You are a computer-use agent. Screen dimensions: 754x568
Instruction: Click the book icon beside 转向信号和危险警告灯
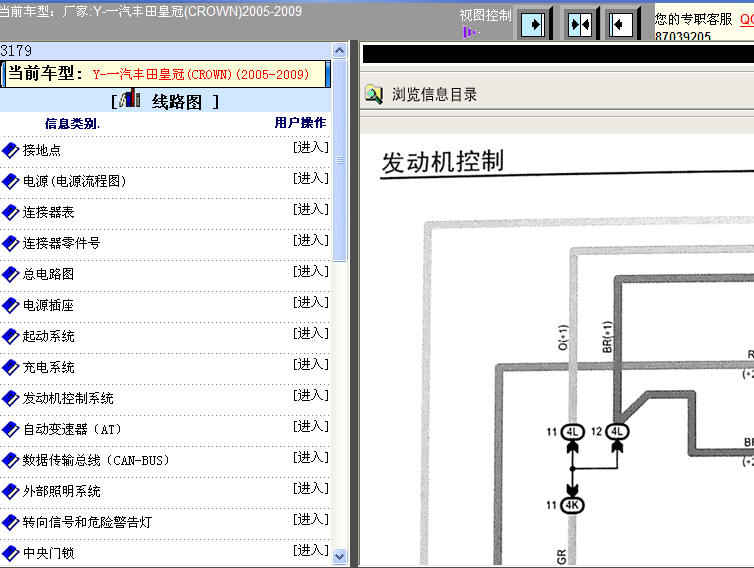[10, 522]
